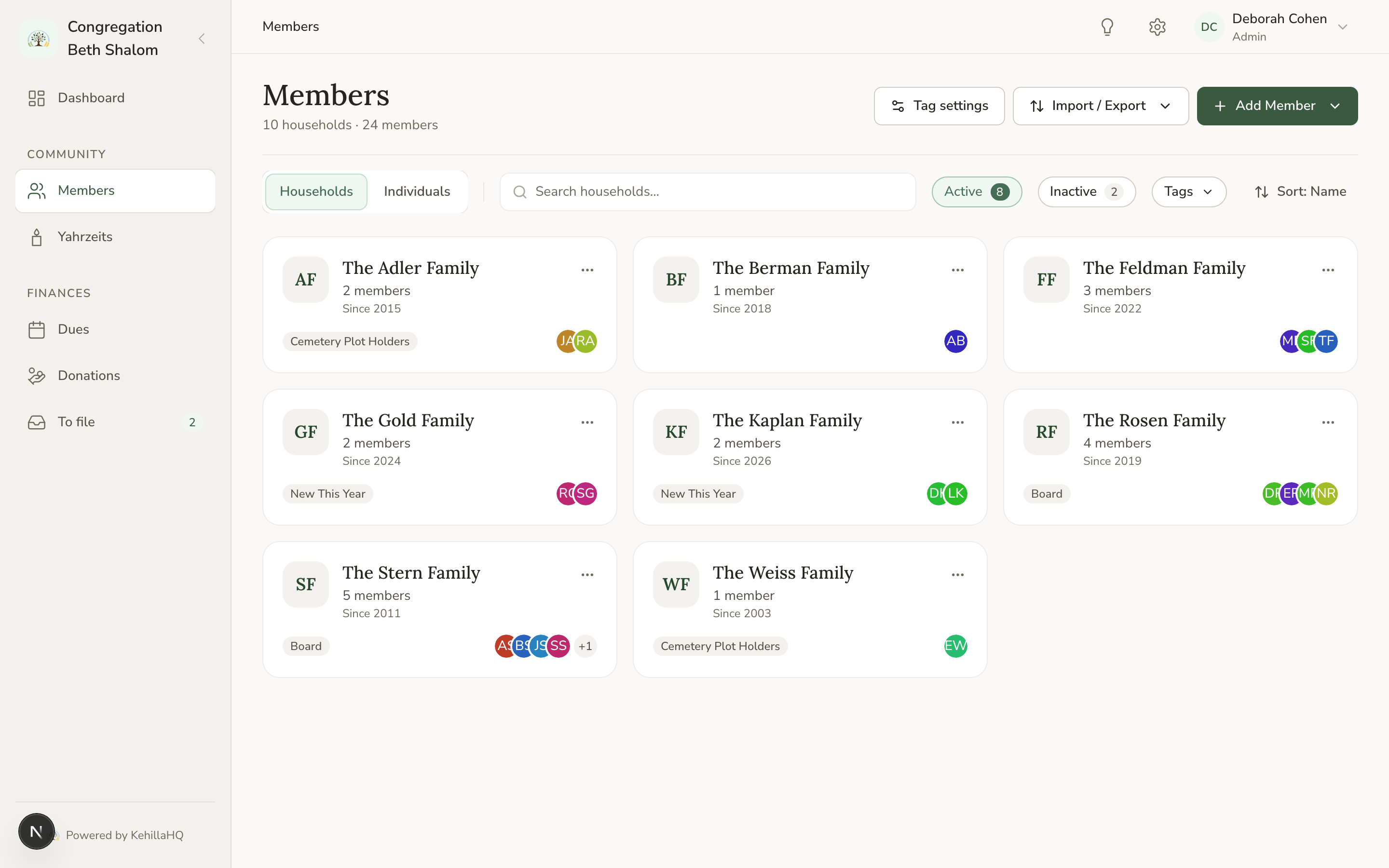Click the WF initials tile
The width and height of the screenshot is (1389, 868).
click(676, 584)
